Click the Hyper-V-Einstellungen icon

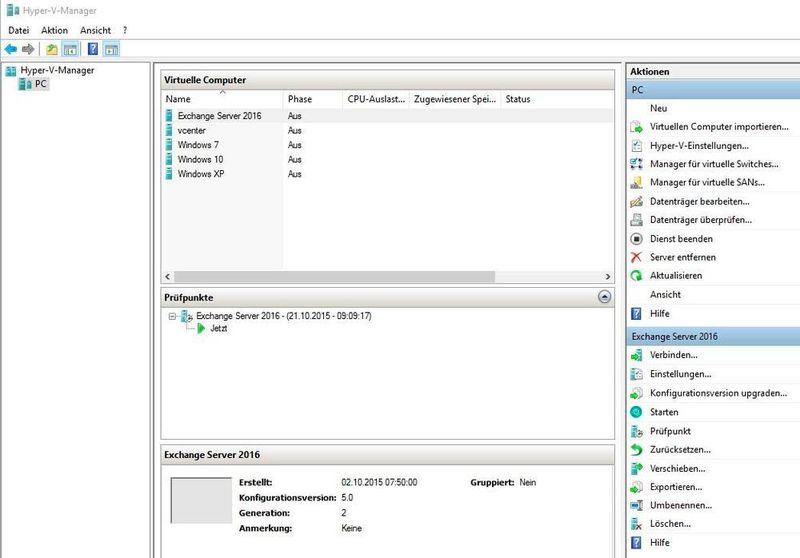[x=636, y=146]
